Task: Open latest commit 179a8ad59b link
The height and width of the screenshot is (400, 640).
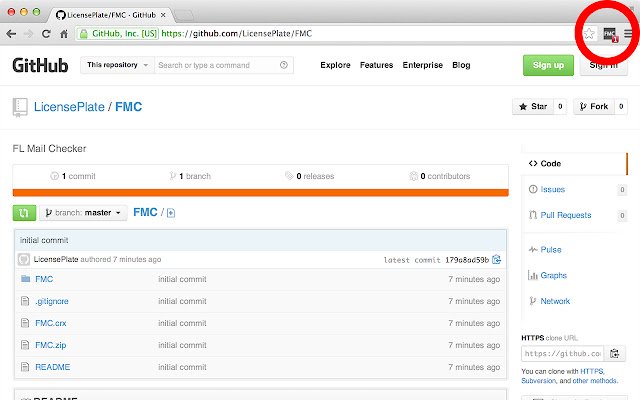Action: pos(467,260)
